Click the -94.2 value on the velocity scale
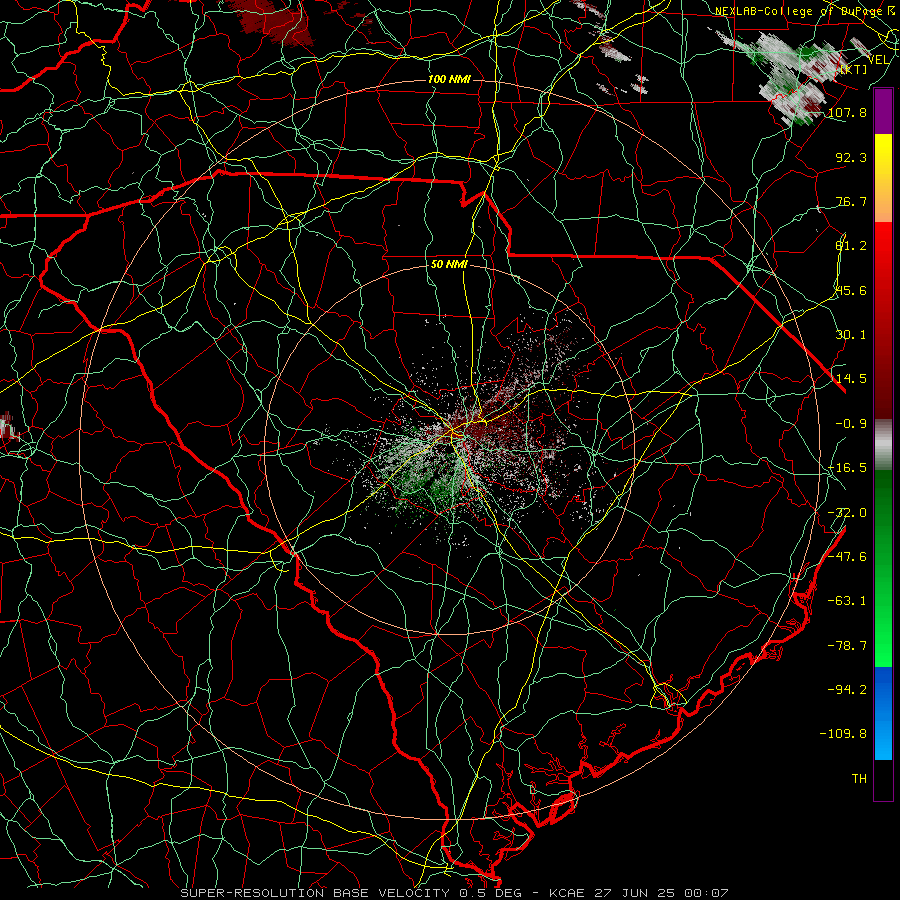Image resolution: width=900 pixels, height=900 pixels. (x=847, y=689)
